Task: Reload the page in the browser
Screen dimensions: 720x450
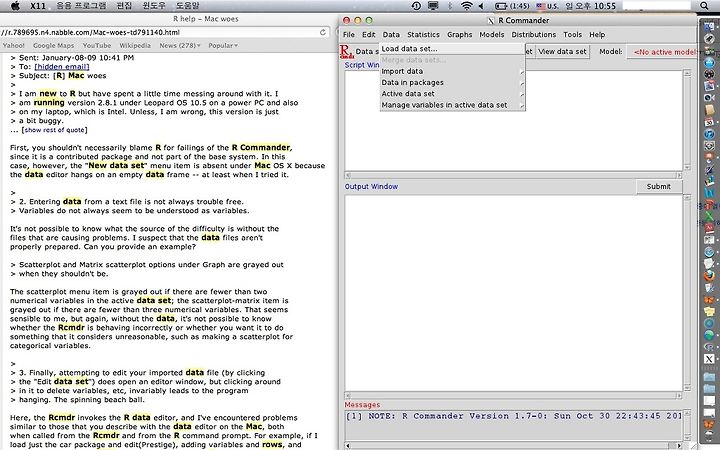Action: [323, 32]
